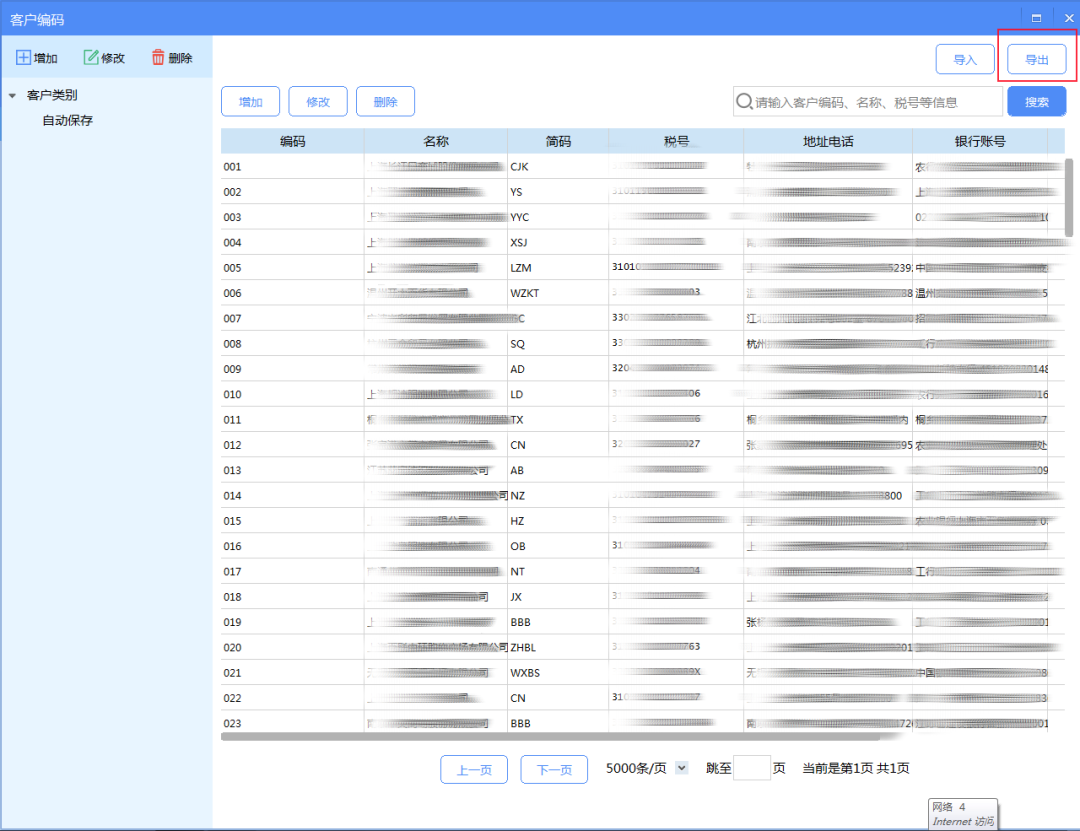The width and height of the screenshot is (1080, 831).
Task: Click the magnifier icon in search box
Action: 744,101
